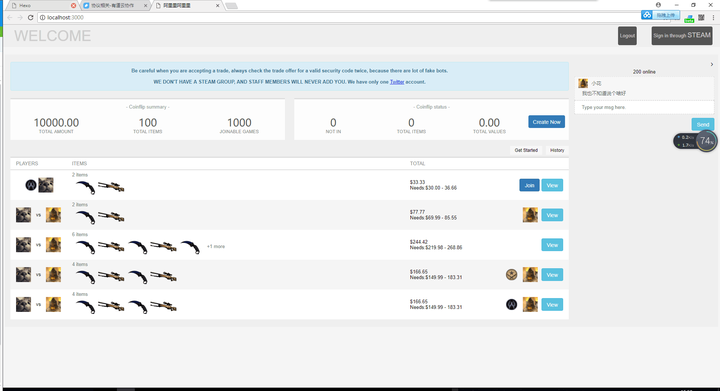Click the winner avatar beside View in $77.77 row
This screenshot has width=720, height=391.
coord(530,215)
